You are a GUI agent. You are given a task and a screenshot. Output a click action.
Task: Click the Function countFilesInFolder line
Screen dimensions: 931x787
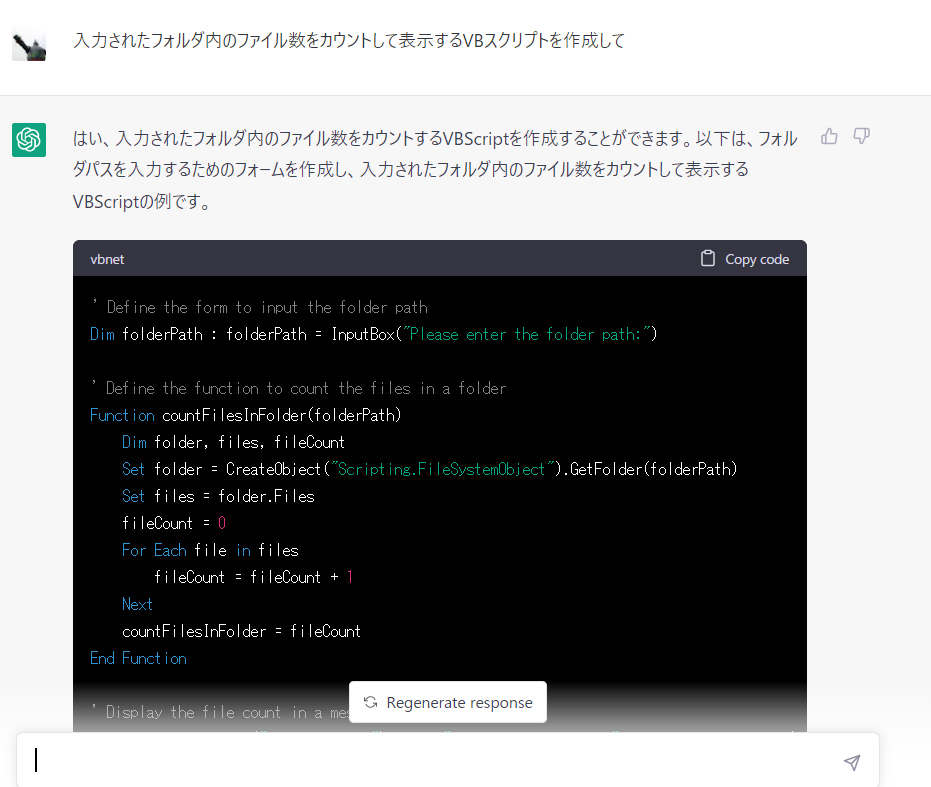(246, 415)
